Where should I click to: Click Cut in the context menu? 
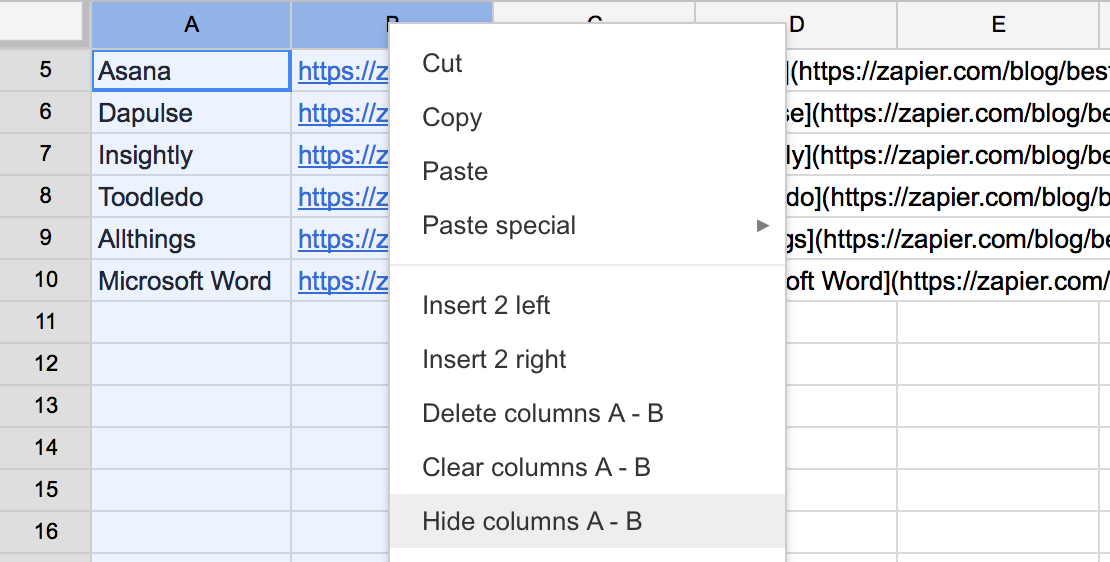click(442, 63)
